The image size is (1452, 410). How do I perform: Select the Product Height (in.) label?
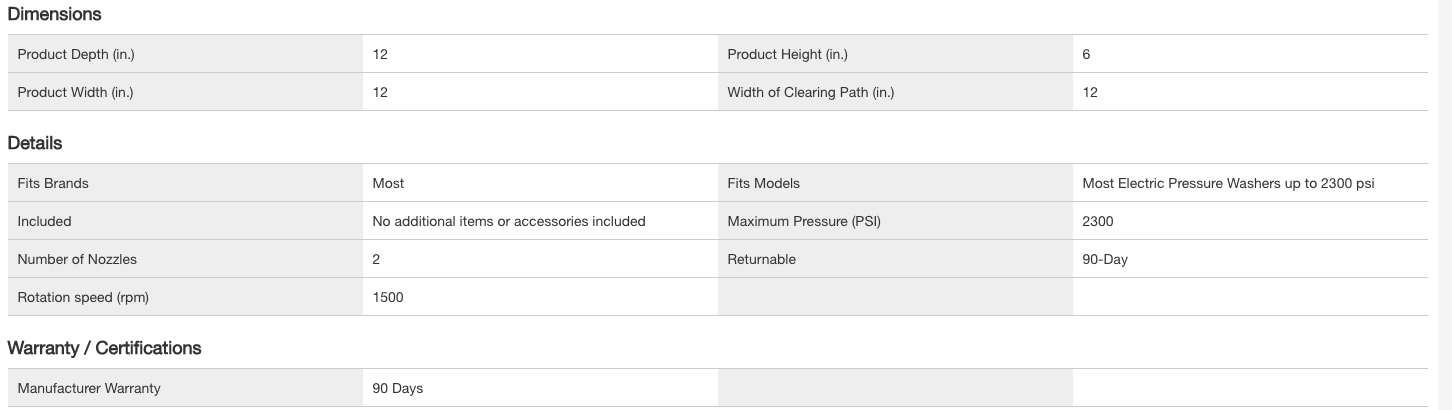(x=787, y=55)
